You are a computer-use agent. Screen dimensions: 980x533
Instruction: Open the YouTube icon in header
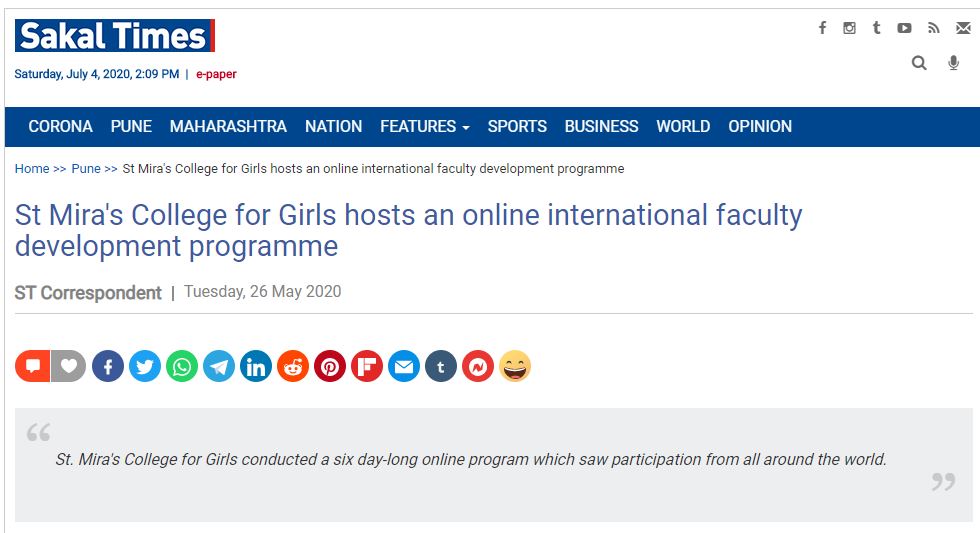pyautogui.click(x=904, y=28)
